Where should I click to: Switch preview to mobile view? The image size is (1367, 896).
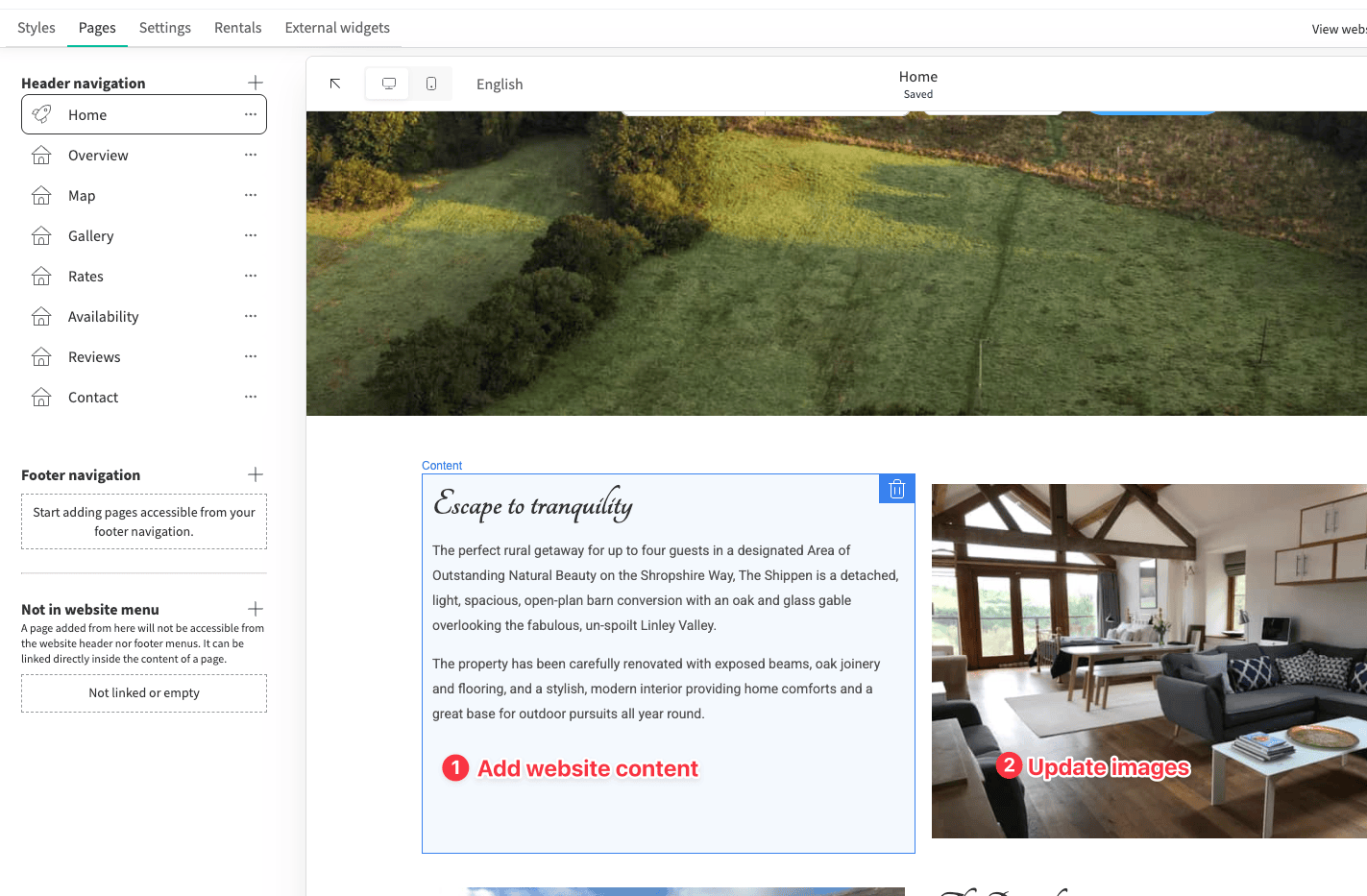click(430, 84)
